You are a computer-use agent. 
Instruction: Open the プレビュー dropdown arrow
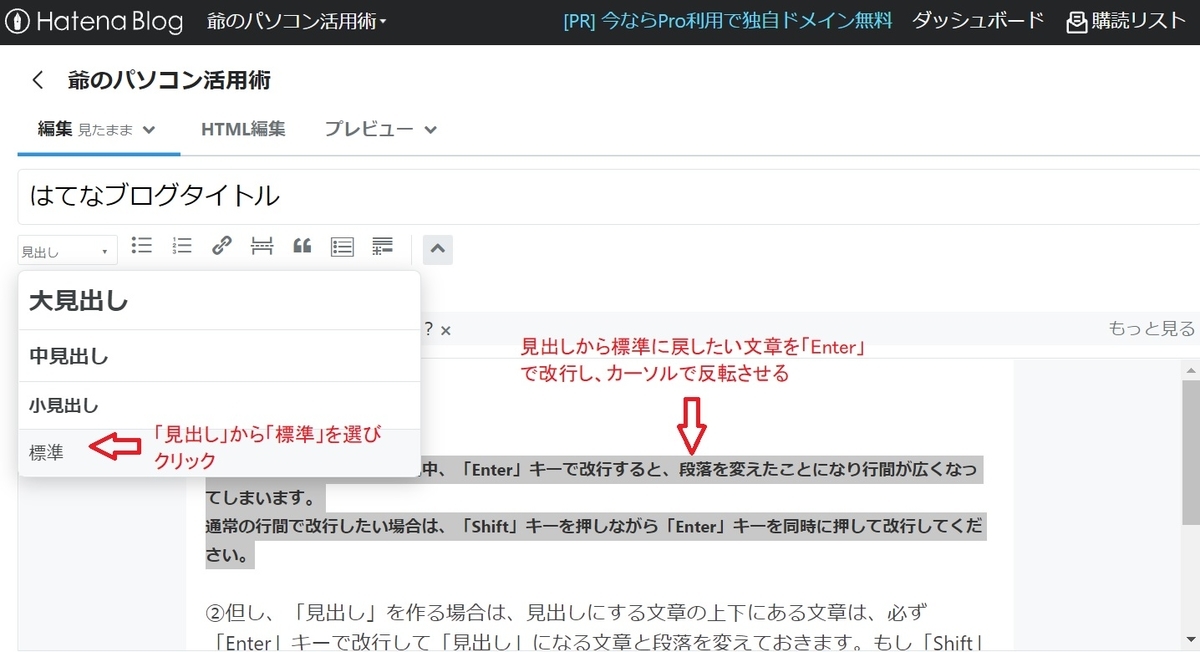click(429, 129)
